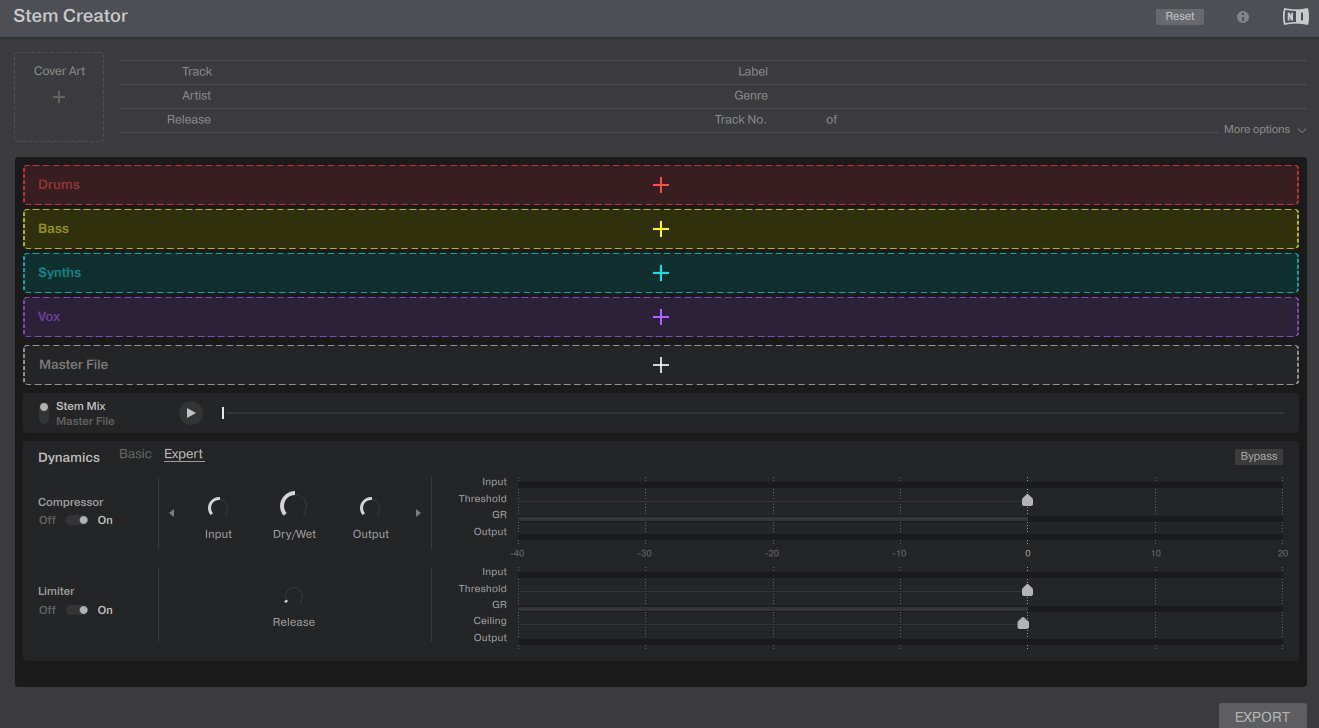Add Cover Art image
1319x728 pixels.
[x=59, y=97]
